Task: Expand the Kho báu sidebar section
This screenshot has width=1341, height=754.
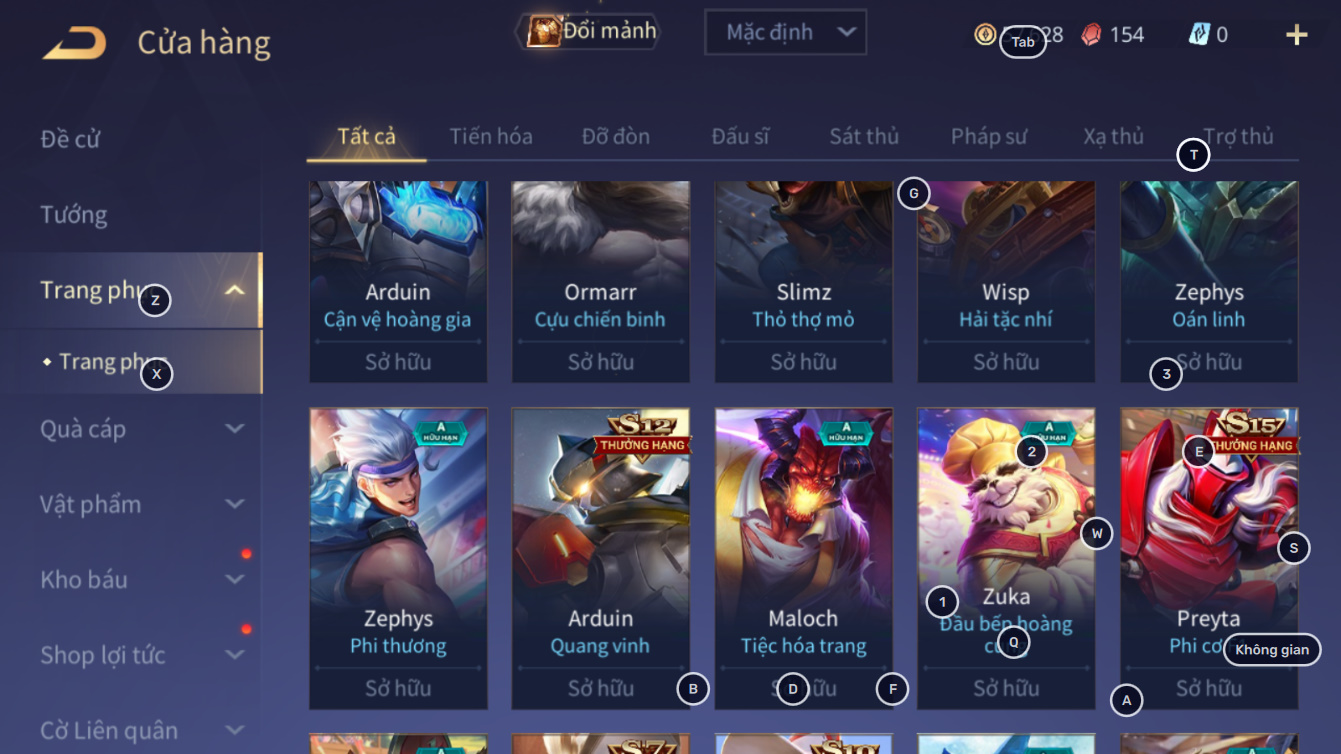Action: tap(234, 580)
